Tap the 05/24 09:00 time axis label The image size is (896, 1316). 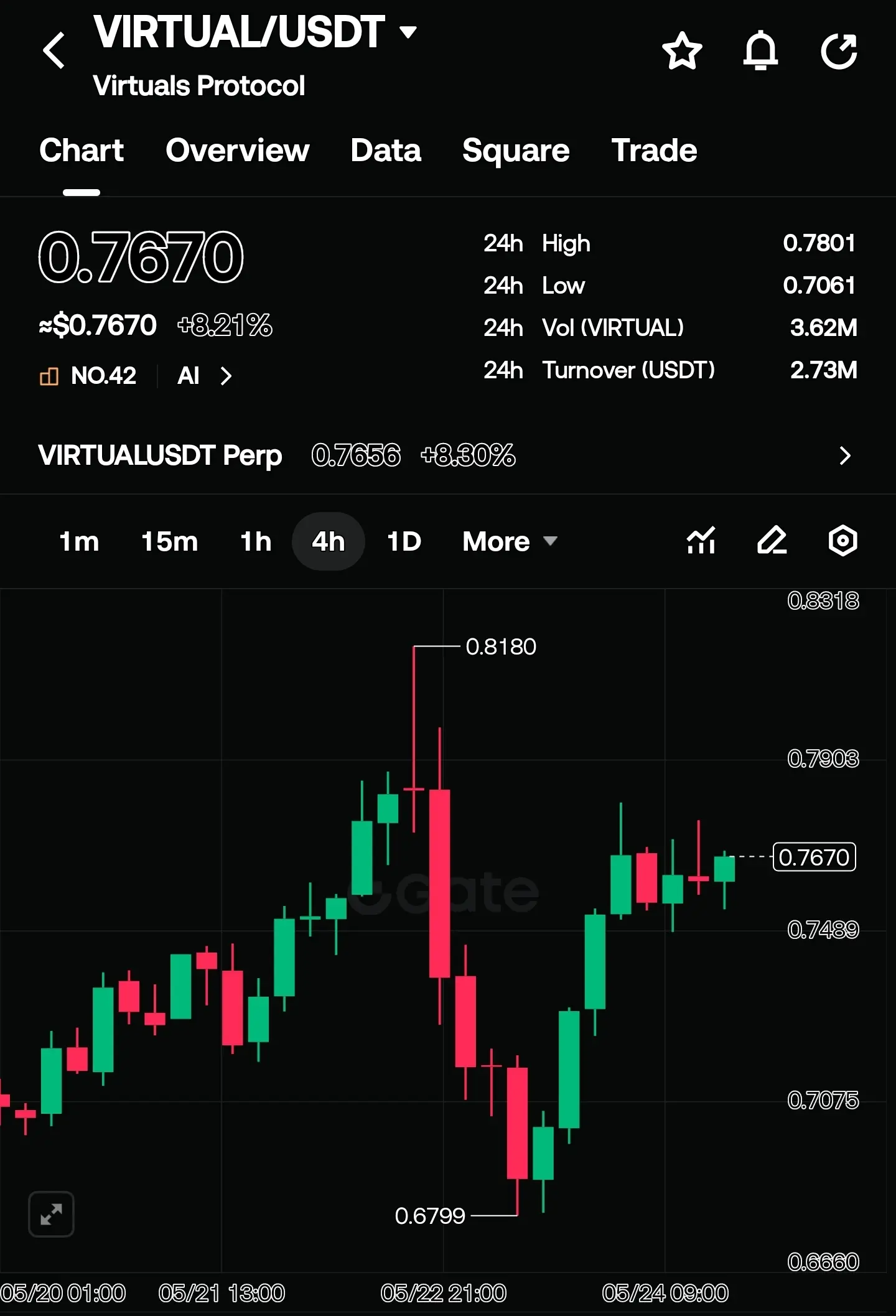pos(665,1293)
